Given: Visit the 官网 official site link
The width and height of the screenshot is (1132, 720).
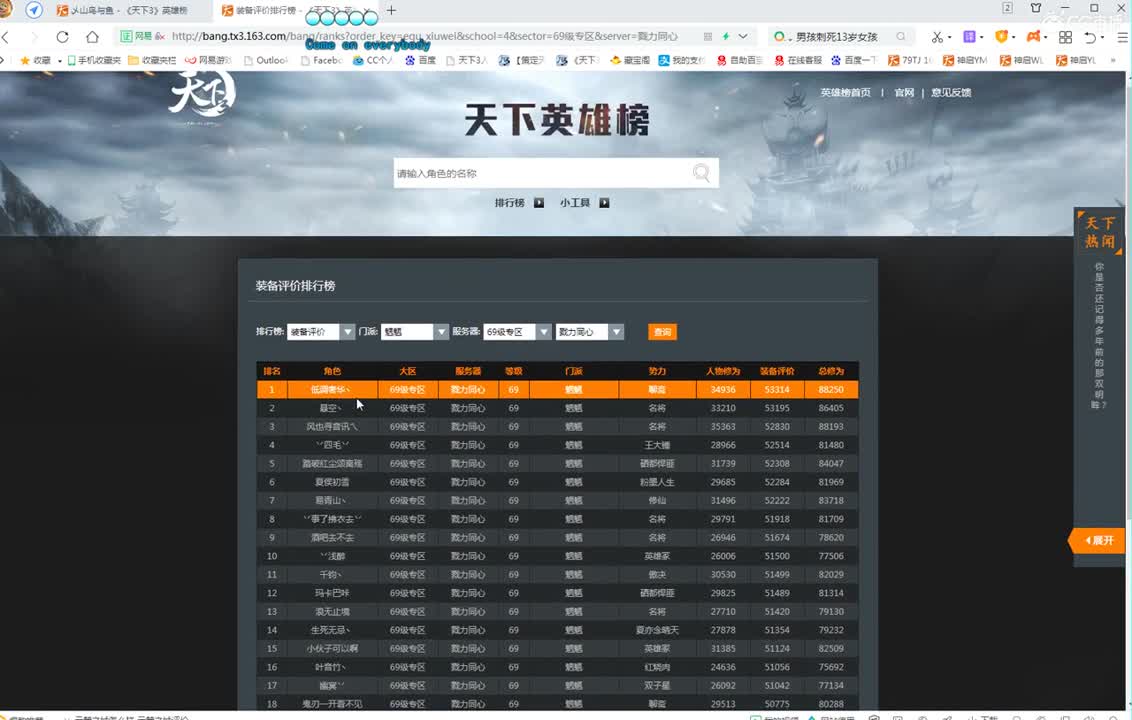Looking at the screenshot, I should click(903, 92).
